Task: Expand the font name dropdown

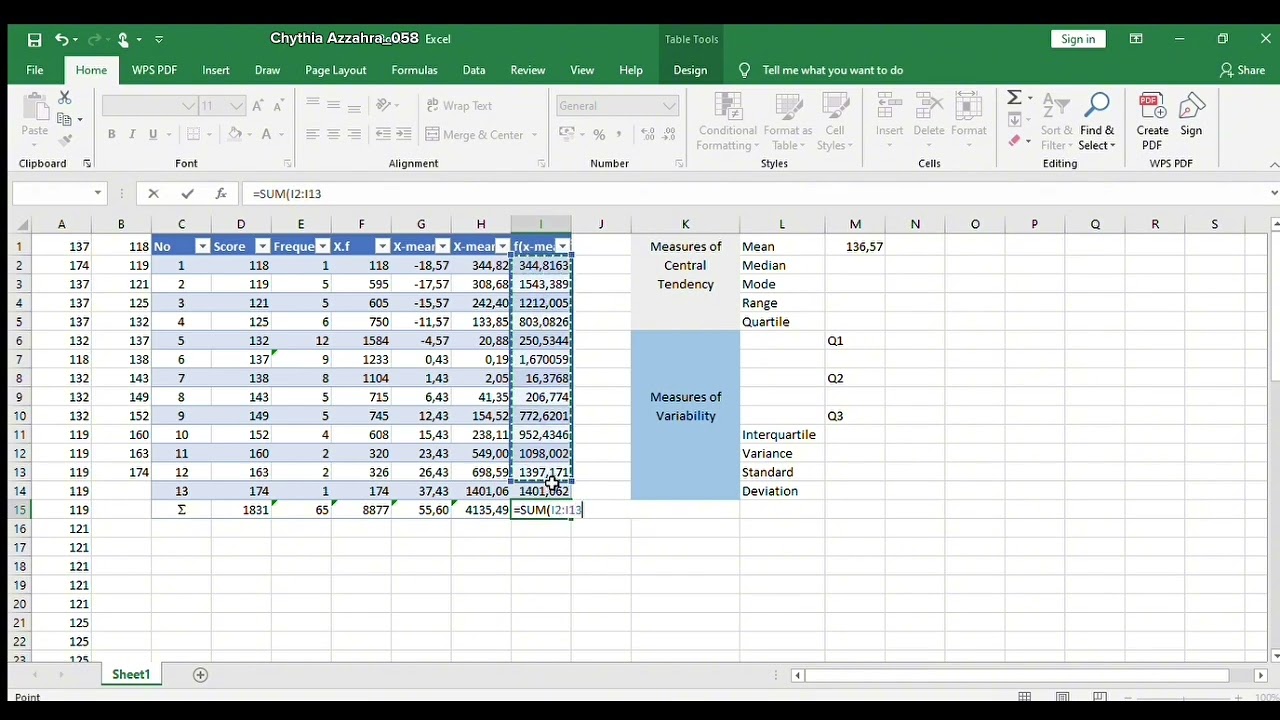Action: coord(188,106)
